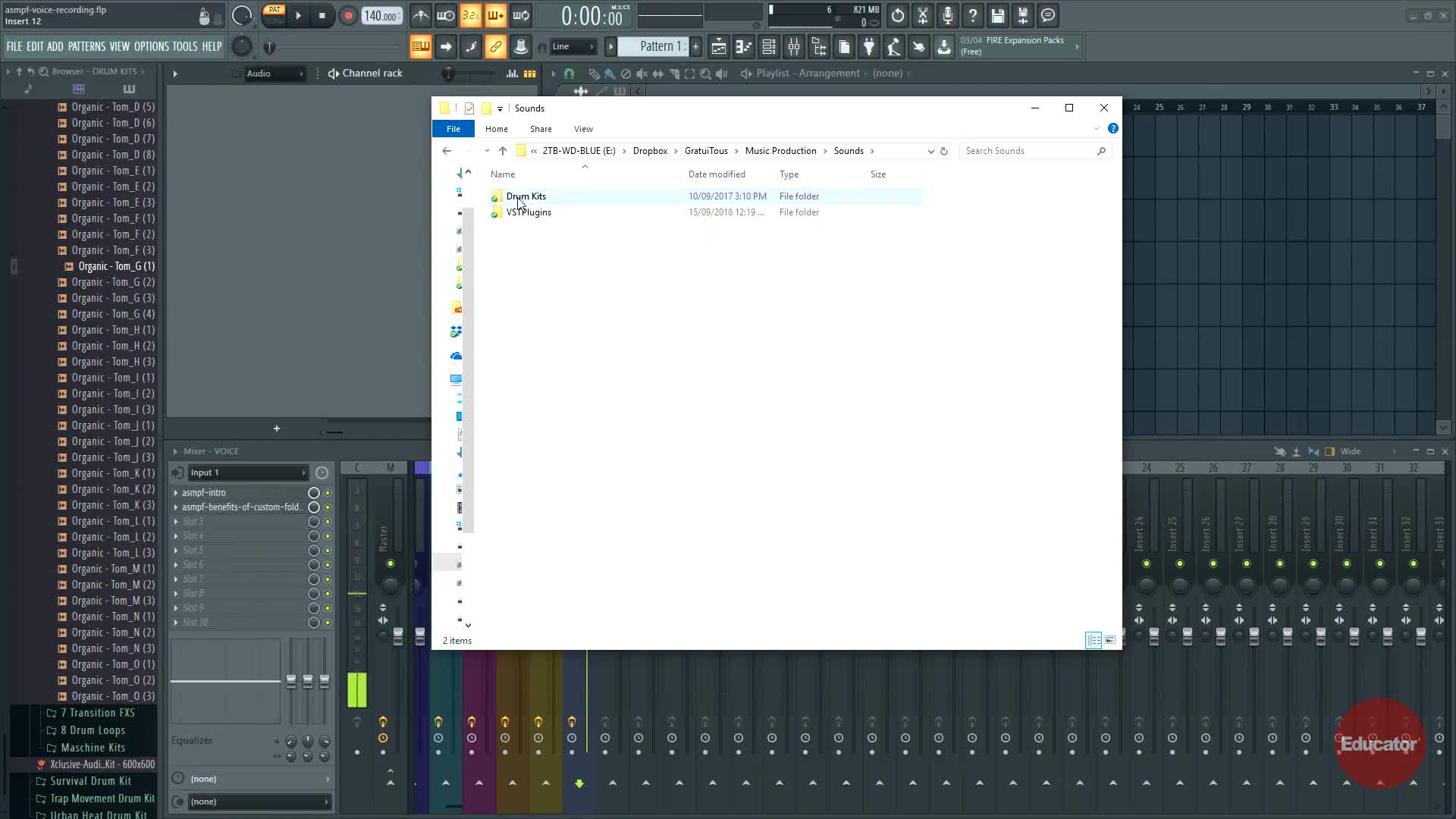Open the PATTERNS menu

click(86, 47)
